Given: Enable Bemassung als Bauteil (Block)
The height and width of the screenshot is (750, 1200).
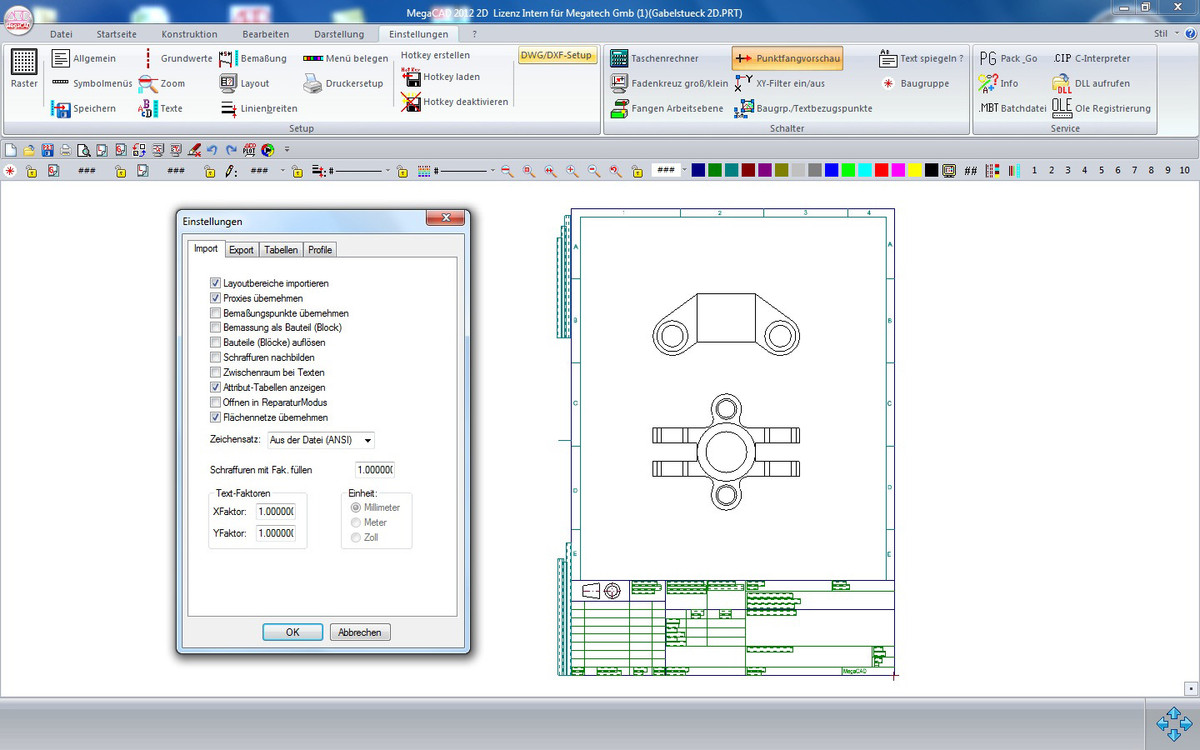Looking at the screenshot, I should (215, 327).
